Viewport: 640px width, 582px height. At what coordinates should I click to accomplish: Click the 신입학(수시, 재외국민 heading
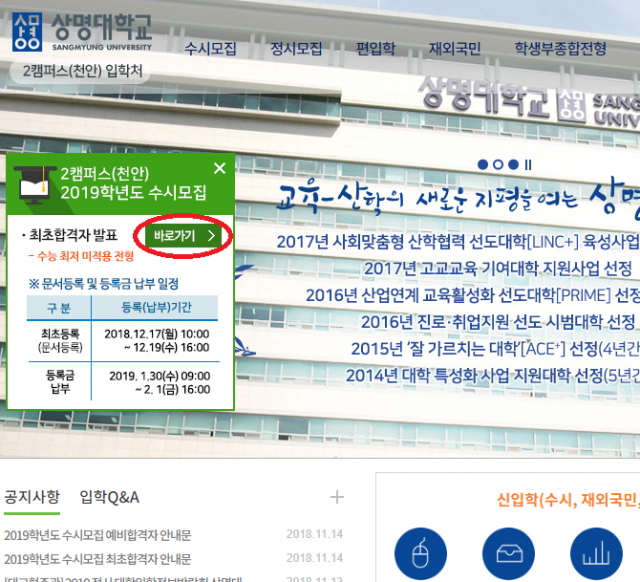(x=568, y=500)
